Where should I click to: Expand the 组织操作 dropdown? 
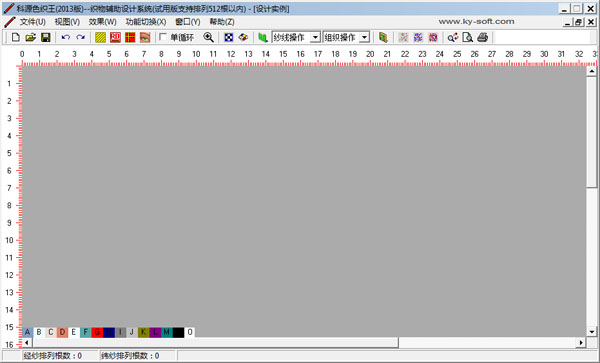(x=365, y=37)
